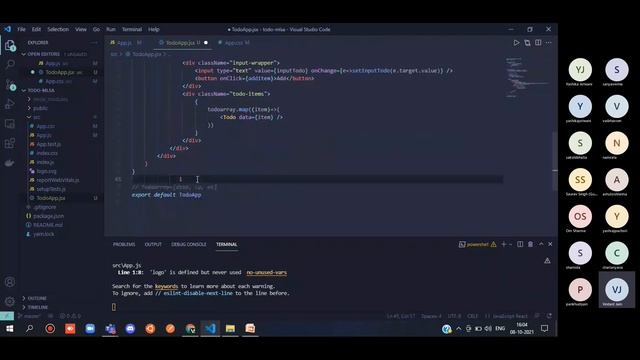
Task: Open Discord from the taskbar
Action: (130, 329)
